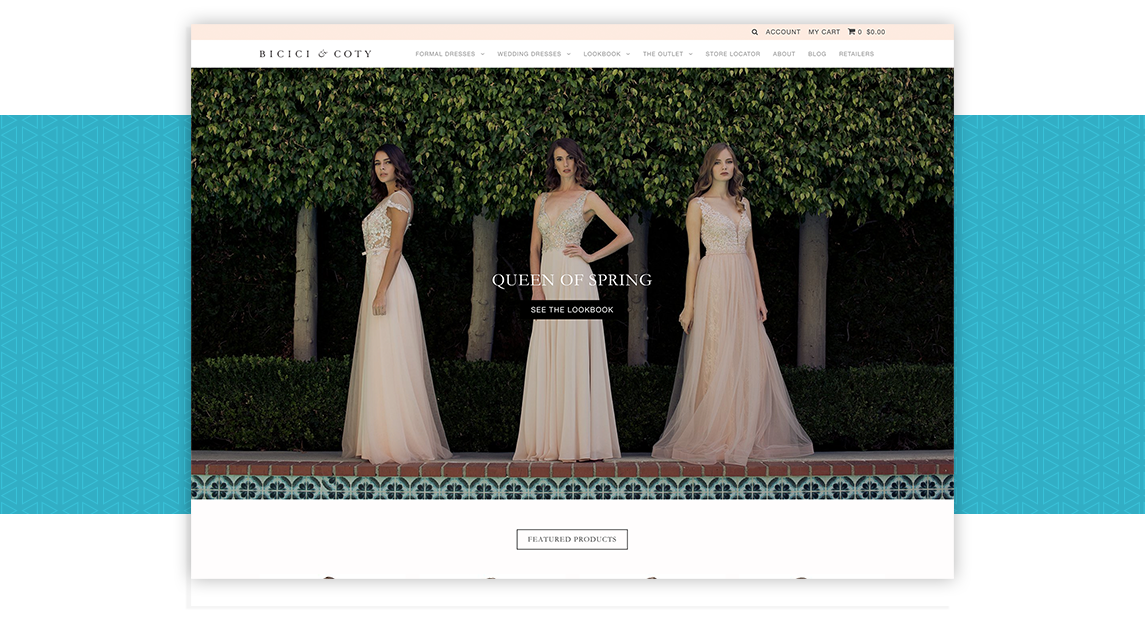Visit the Blog page
Viewport: 1145px width, 630px height.
[817, 54]
